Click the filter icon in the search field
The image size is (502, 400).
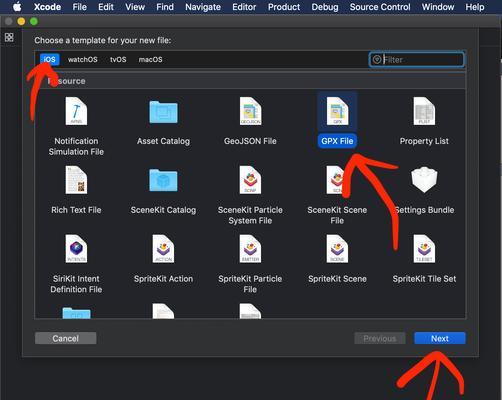tap(377, 60)
